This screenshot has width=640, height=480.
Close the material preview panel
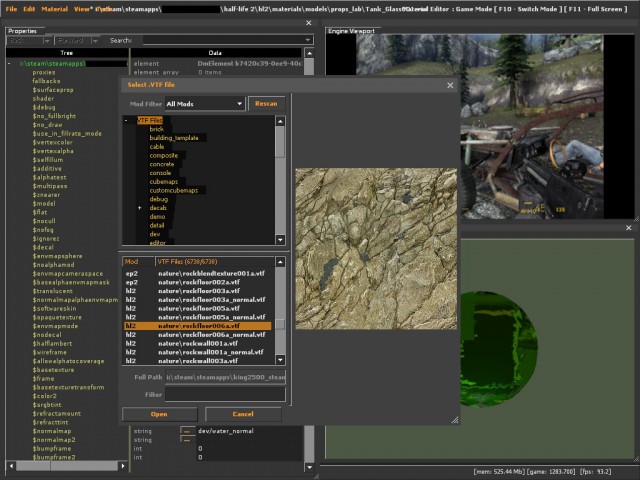coord(629,228)
